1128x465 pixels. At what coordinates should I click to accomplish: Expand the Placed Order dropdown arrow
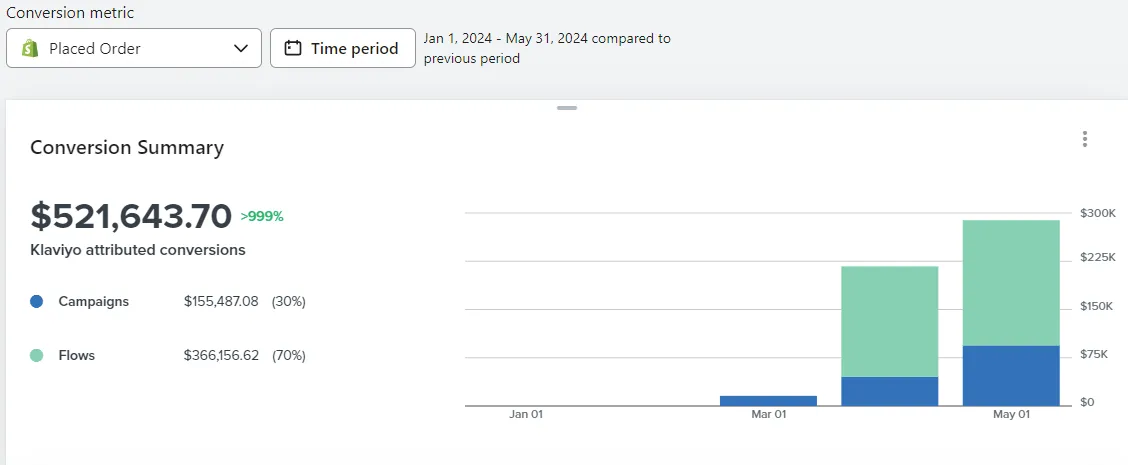pos(240,48)
